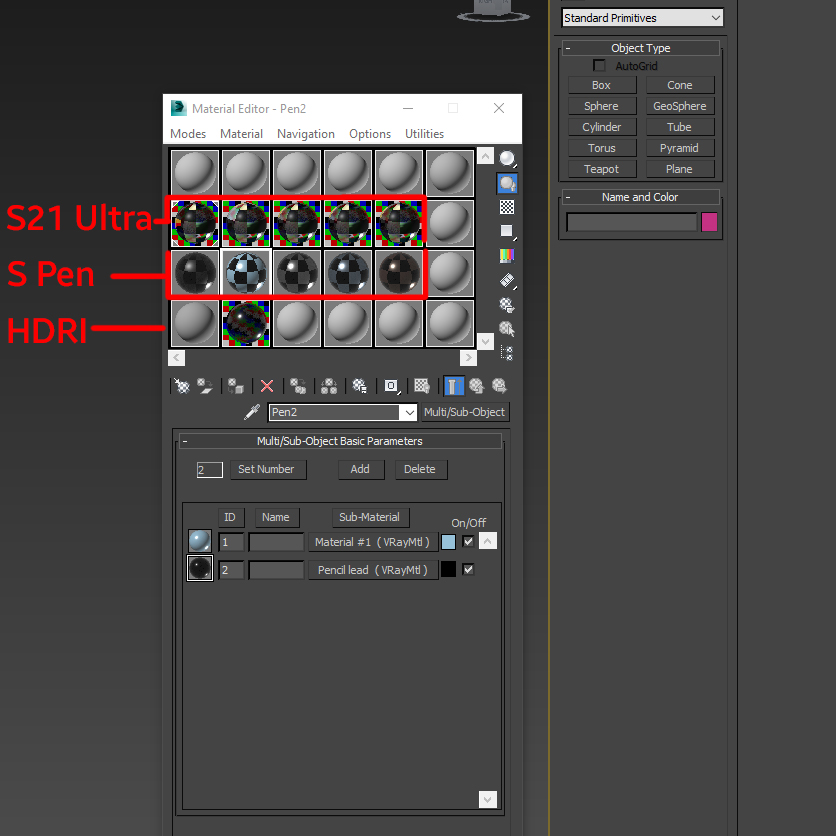
Task: Click the Multi/Sub-Object material type button
Action: point(465,413)
